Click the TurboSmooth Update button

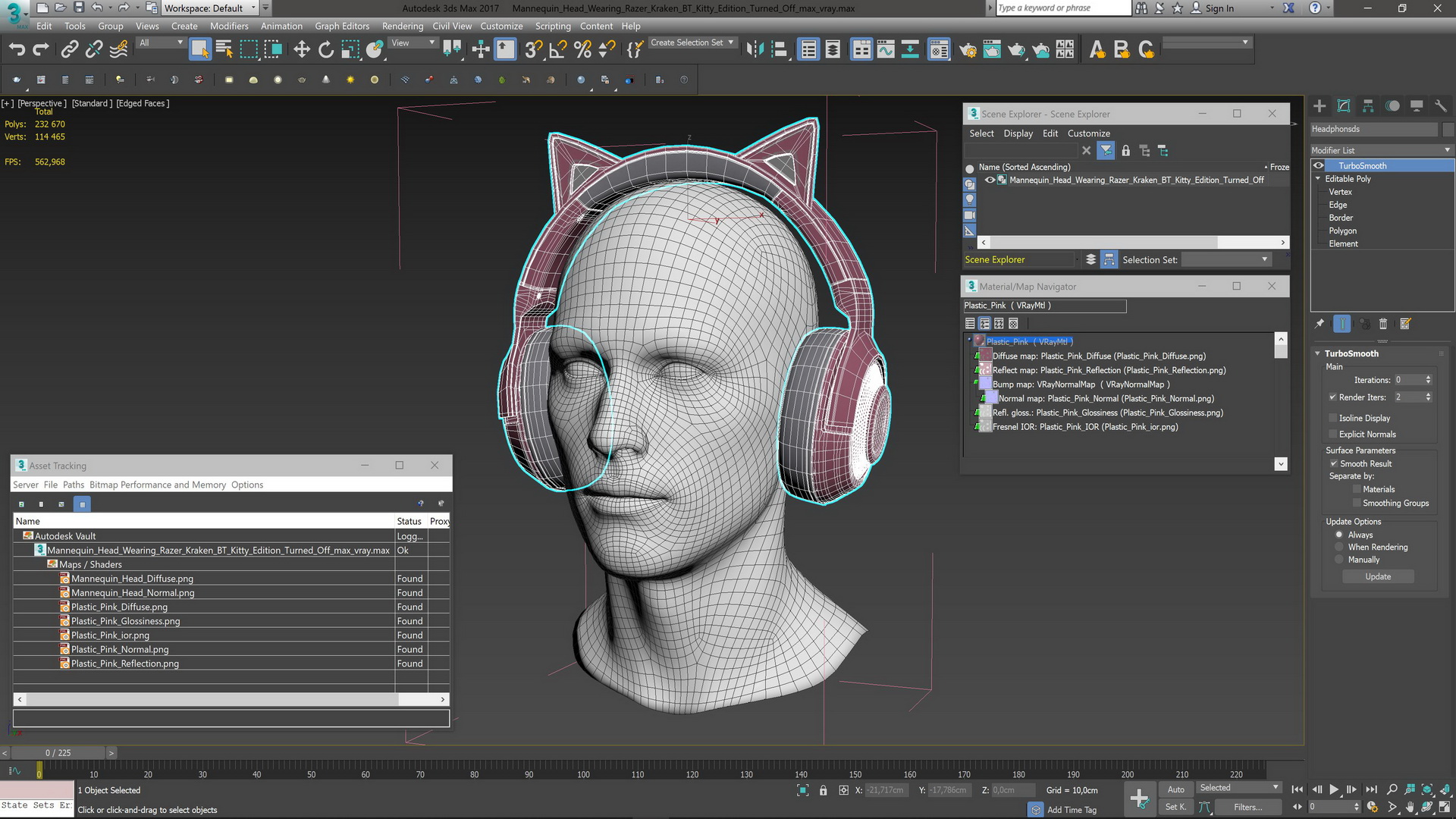click(1378, 577)
